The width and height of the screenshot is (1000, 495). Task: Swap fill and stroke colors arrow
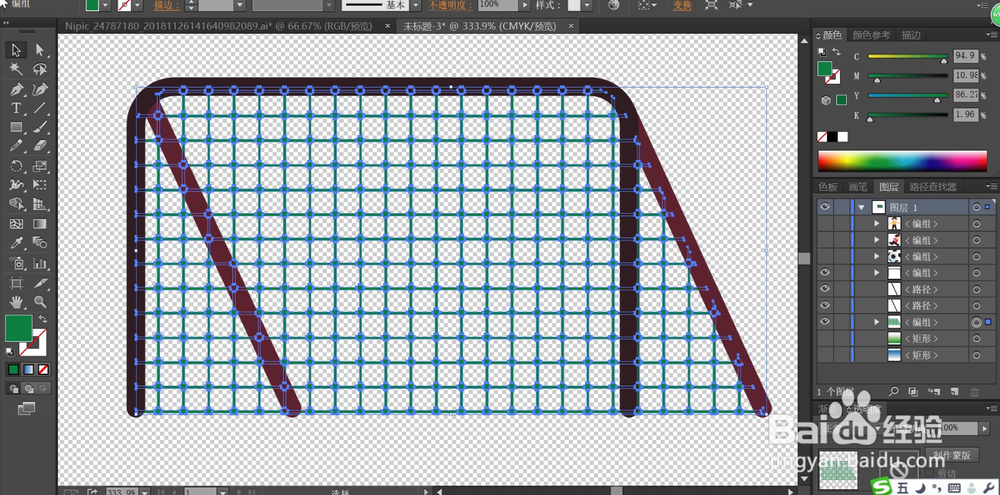(42, 318)
